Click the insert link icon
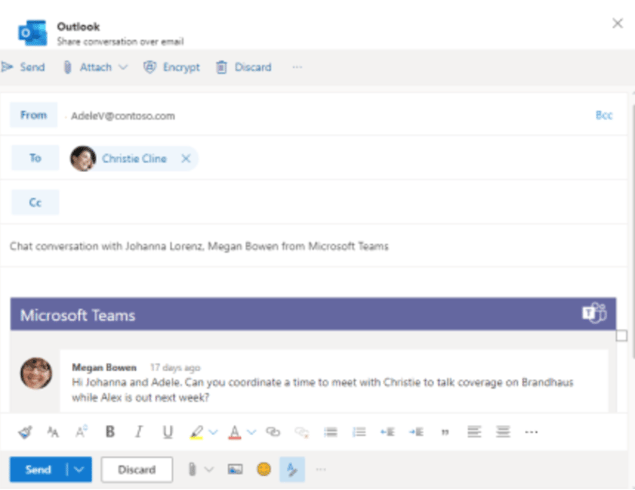635x490 pixels. [273, 432]
